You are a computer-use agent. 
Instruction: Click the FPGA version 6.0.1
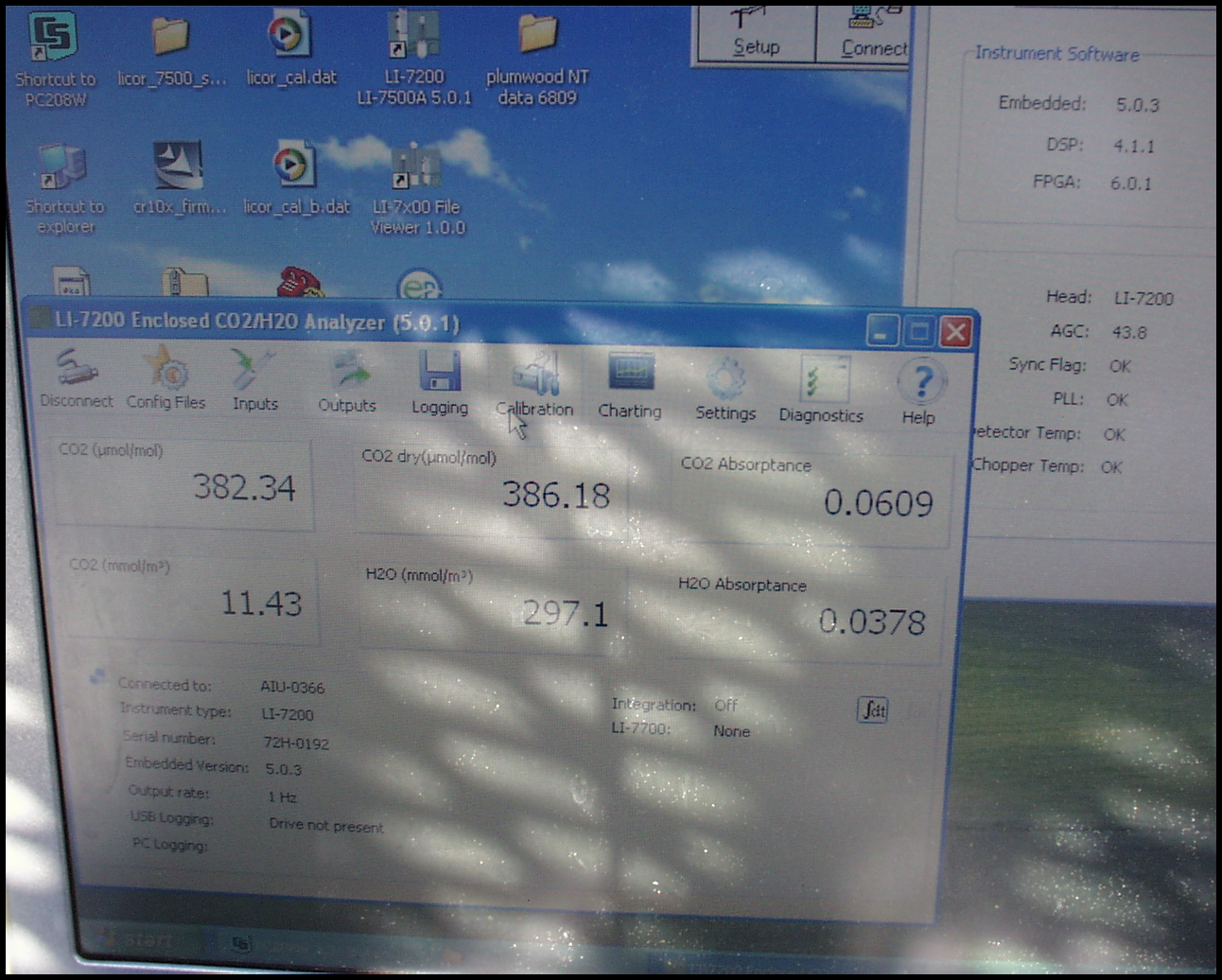(x=1131, y=184)
